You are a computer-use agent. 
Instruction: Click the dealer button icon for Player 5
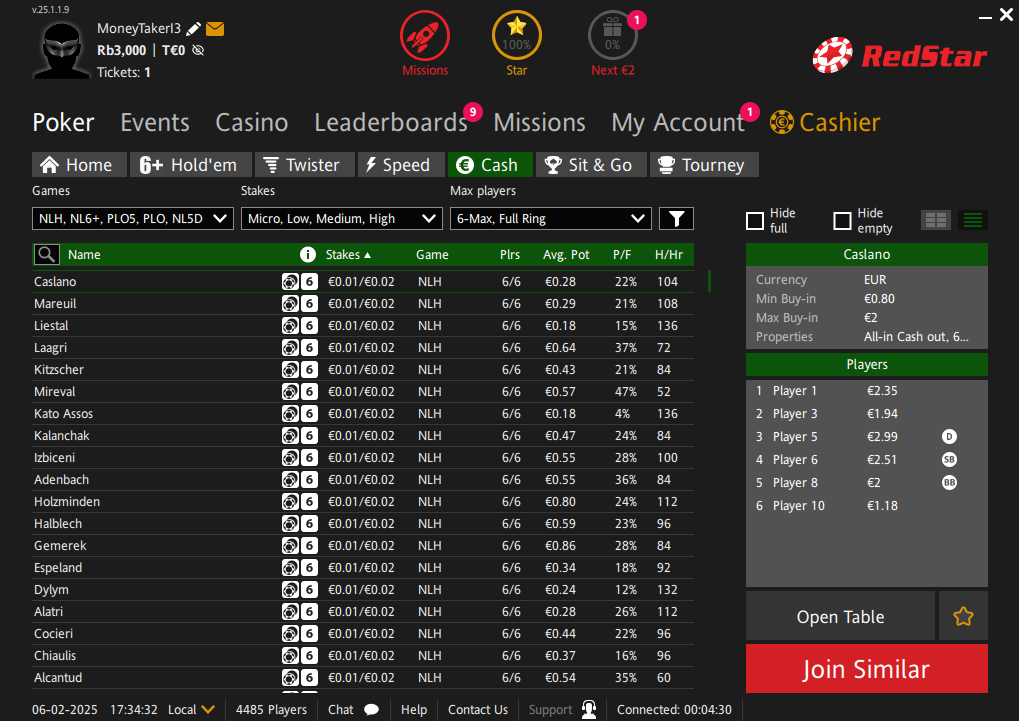pyautogui.click(x=949, y=437)
